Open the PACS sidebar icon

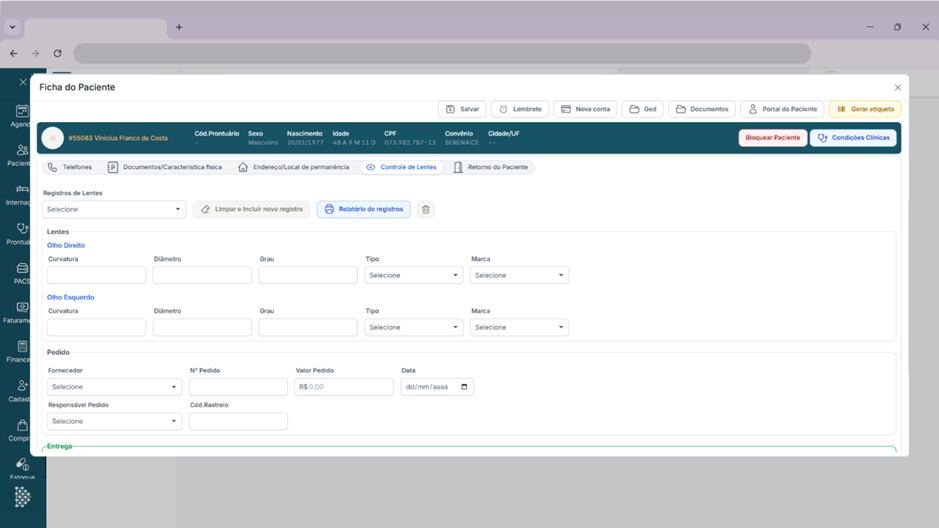pos(21,270)
